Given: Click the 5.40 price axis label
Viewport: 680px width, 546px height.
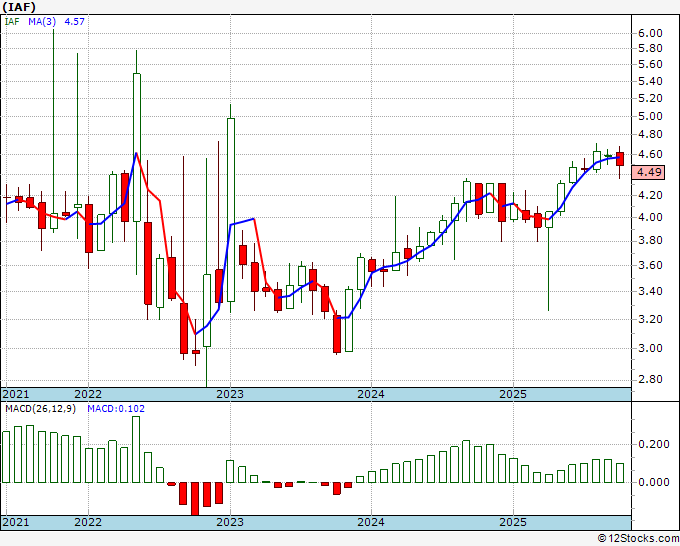Looking at the screenshot, I should pos(650,81).
